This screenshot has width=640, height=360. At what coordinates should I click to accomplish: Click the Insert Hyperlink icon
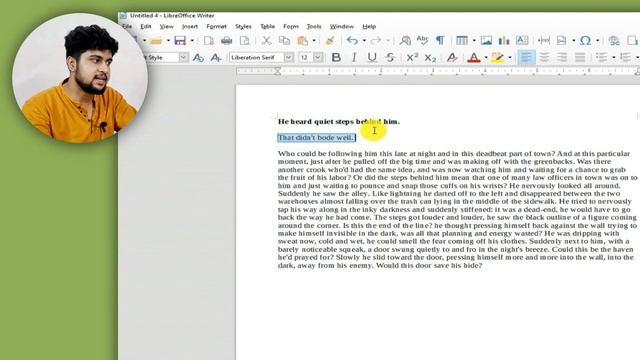613,40
